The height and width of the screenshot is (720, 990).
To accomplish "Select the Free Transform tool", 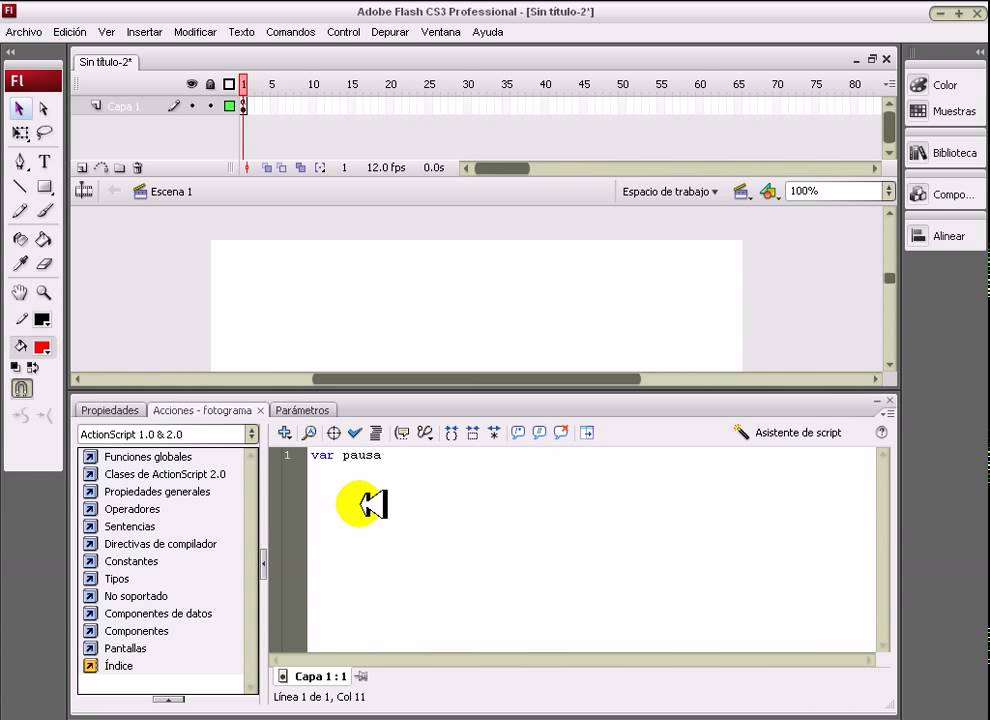I will [x=20, y=133].
